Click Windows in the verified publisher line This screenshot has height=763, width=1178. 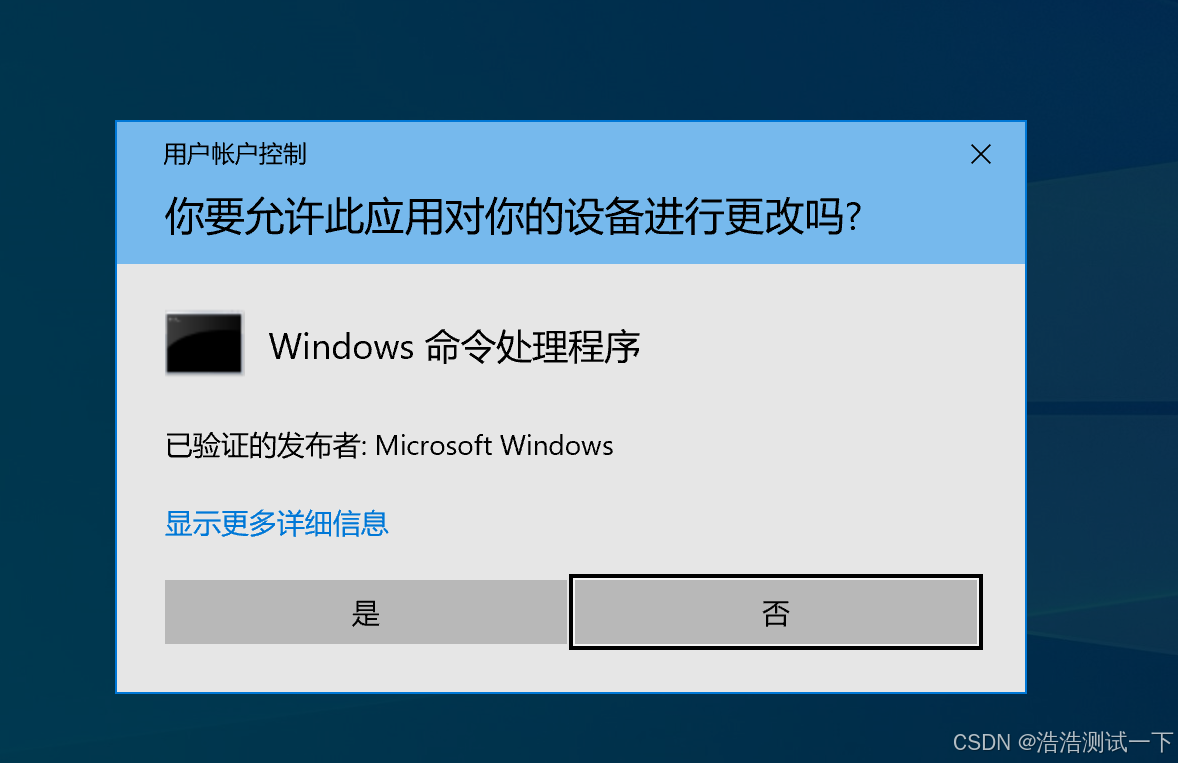557,445
